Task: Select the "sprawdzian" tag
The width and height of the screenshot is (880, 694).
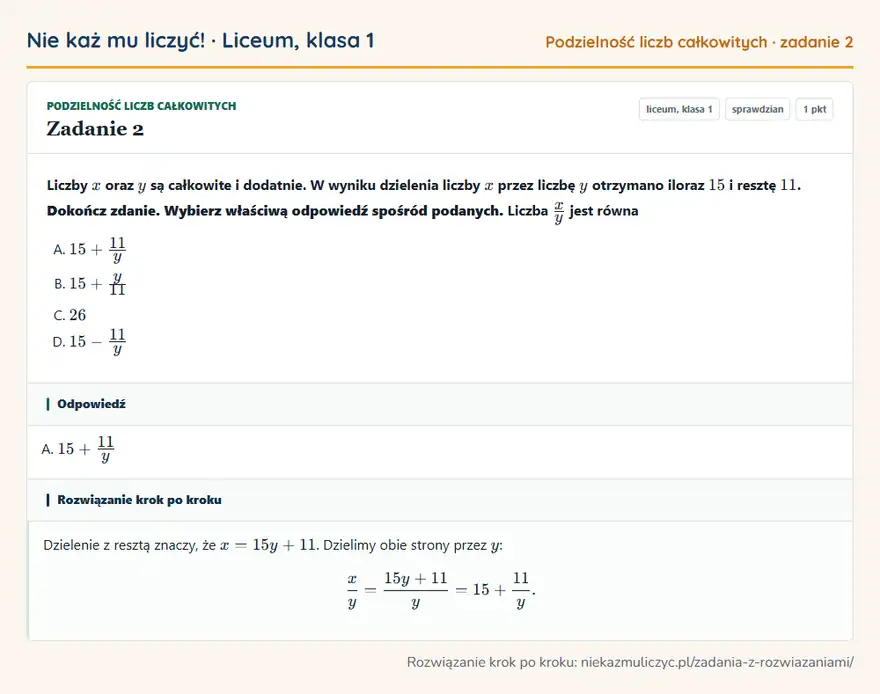Action: [x=757, y=109]
